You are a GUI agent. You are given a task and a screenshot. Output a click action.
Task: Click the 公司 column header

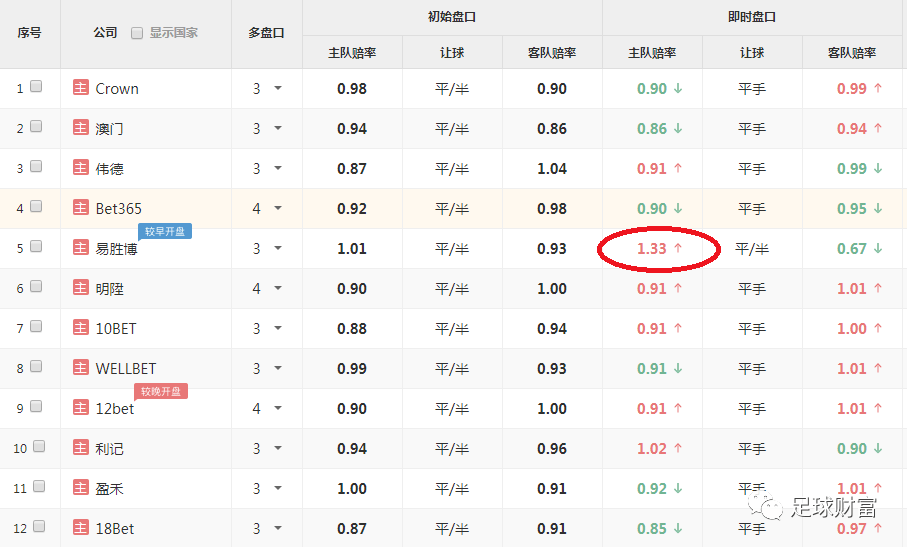point(105,33)
